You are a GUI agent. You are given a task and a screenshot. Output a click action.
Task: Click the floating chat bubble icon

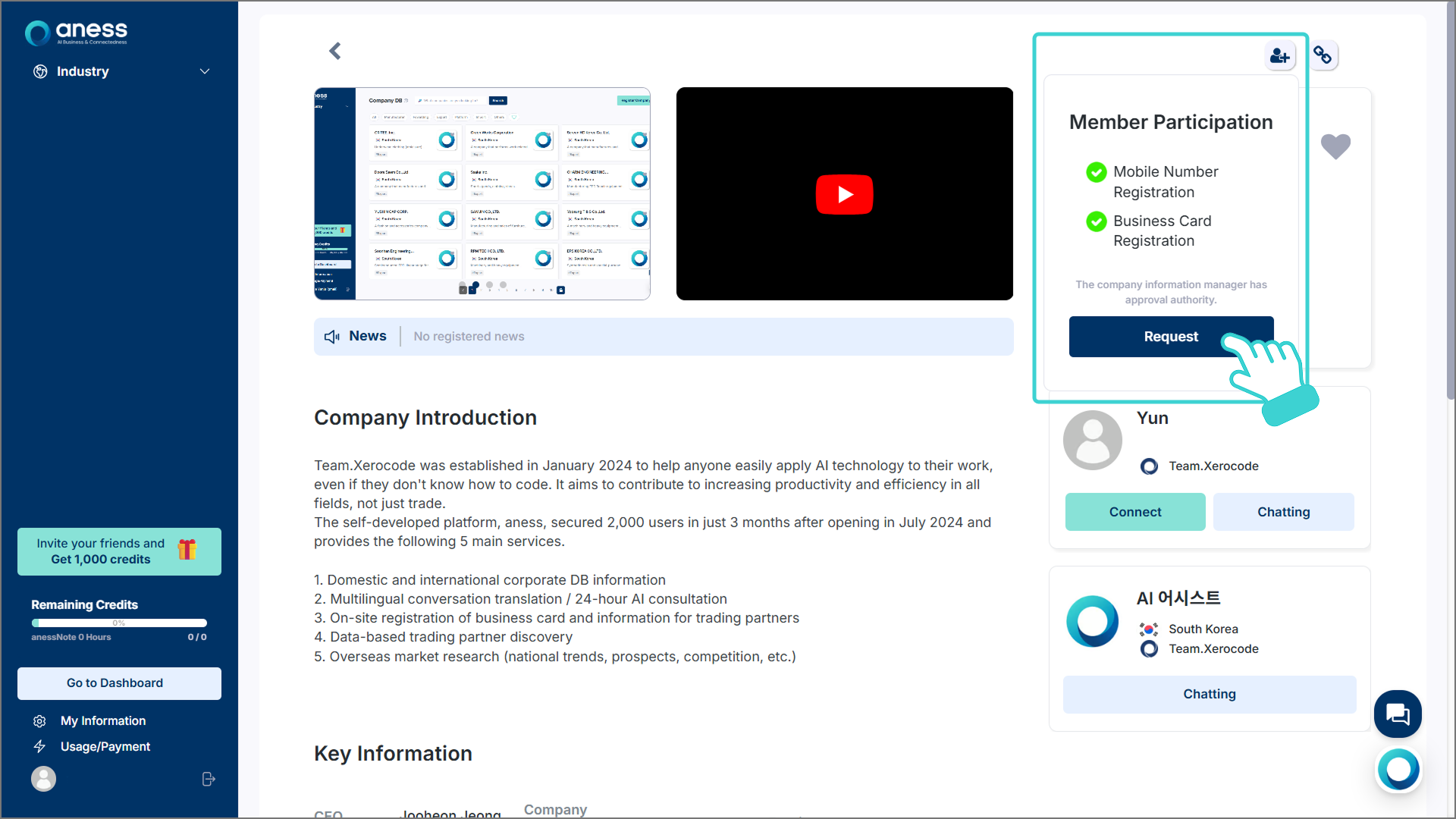[1397, 714]
